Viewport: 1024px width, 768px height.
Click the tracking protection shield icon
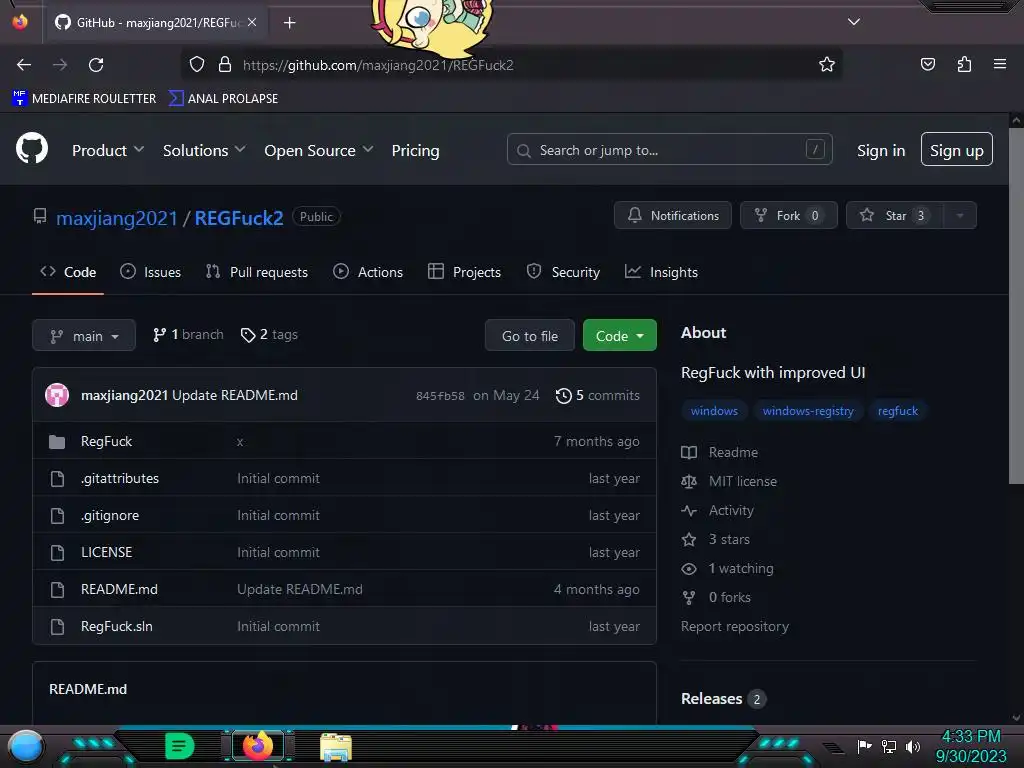pos(197,65)
